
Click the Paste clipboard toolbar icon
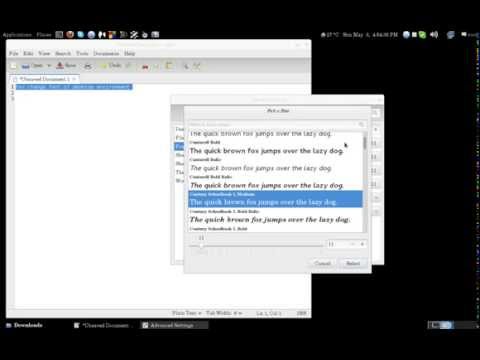tap(169, 66)
